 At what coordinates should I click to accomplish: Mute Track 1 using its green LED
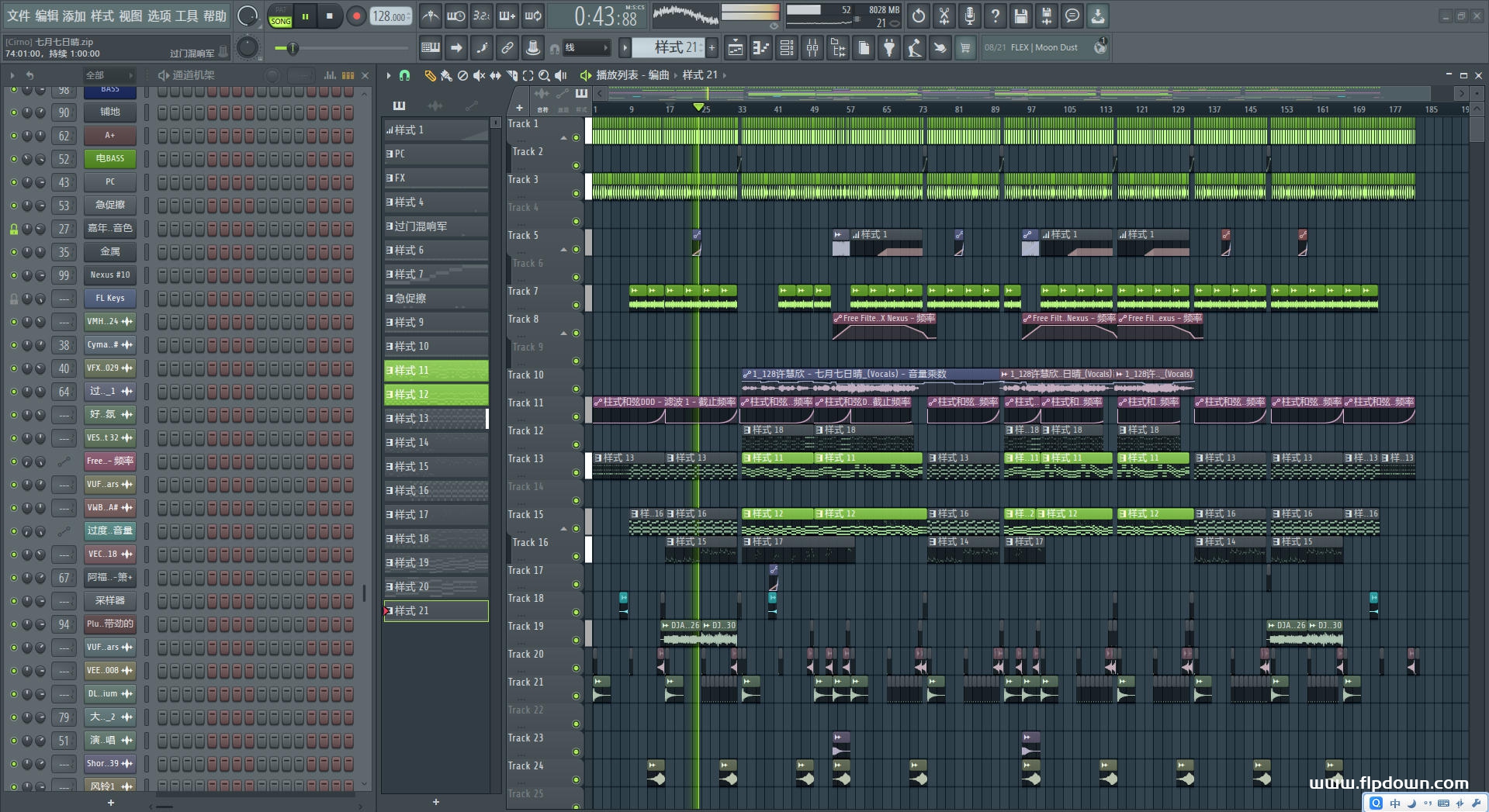coord(576,137)
